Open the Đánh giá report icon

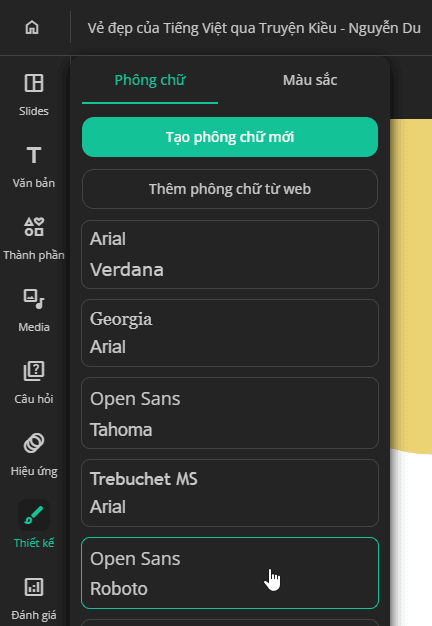(x=34, y=587)
